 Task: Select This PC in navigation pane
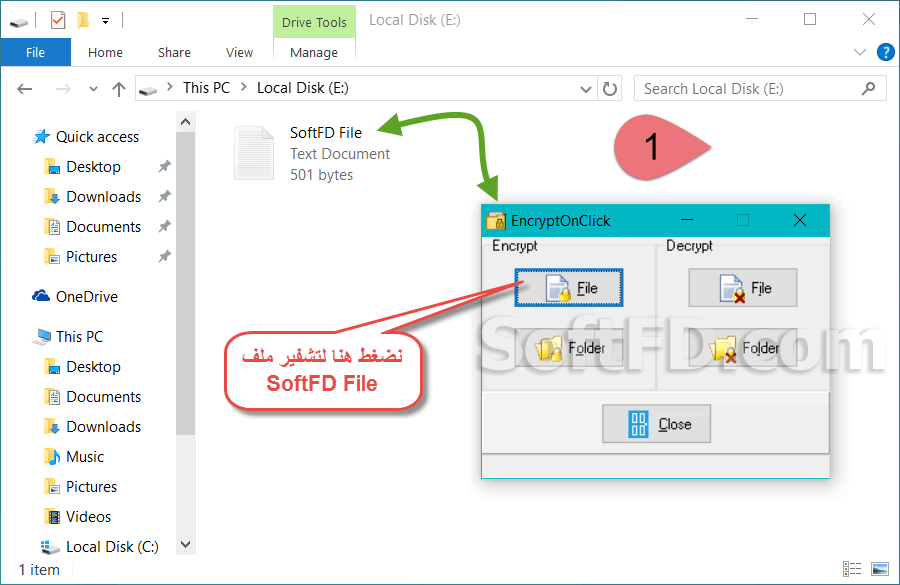click(79, 336)
